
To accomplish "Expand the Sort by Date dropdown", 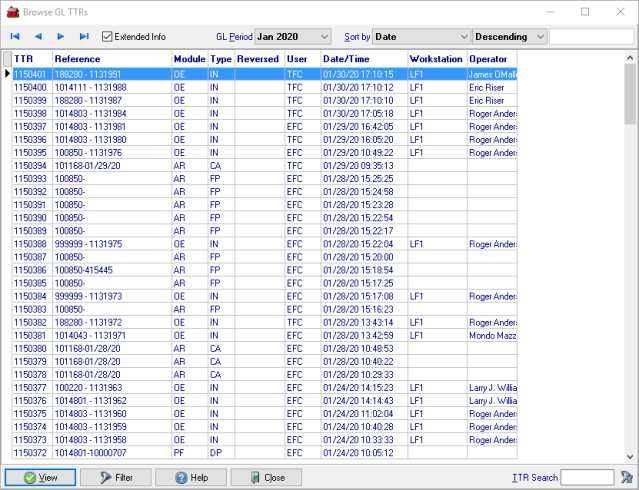I will click(420, 37).
